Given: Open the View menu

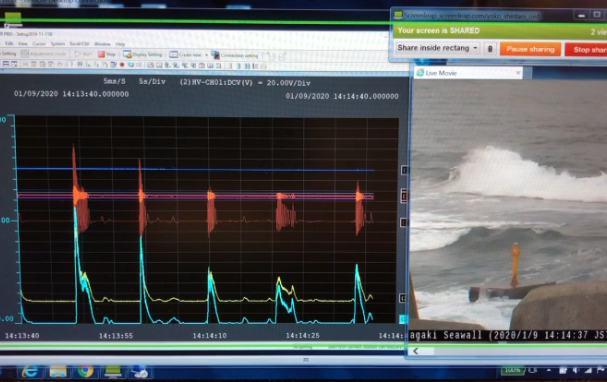Looking at the screenshot, I should click(23, 44).
